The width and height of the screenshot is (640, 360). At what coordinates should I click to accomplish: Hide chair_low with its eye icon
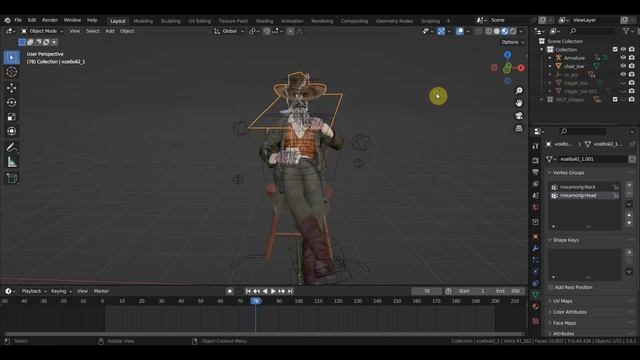[x=623, y=66]
